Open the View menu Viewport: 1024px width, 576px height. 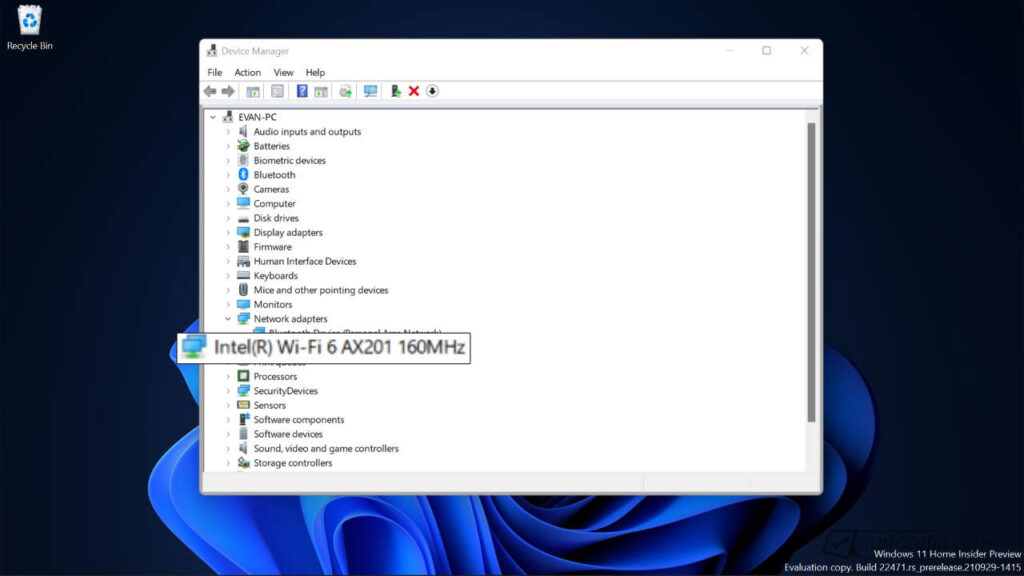pos(283,72)
